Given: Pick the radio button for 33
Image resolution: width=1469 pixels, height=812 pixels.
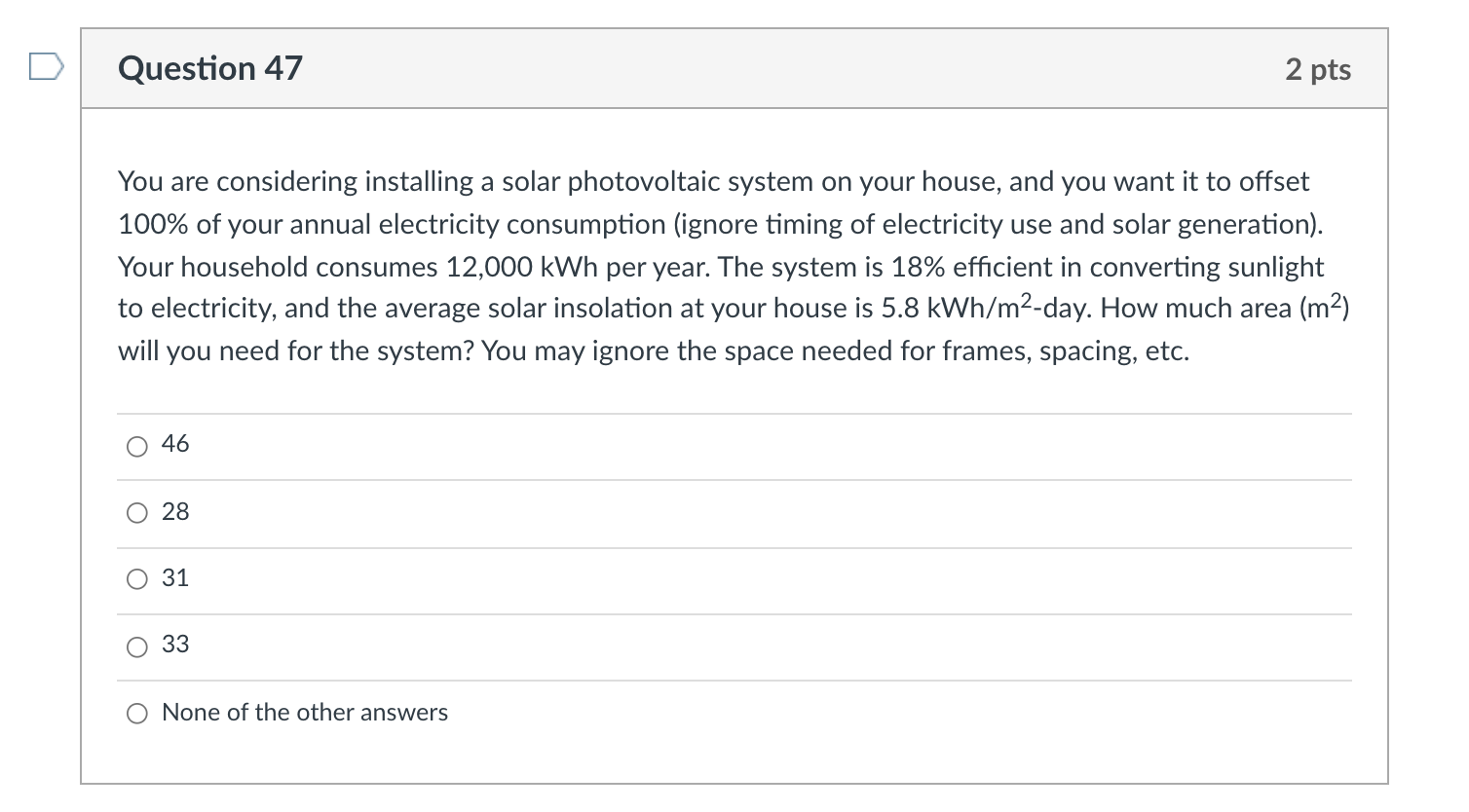Looking at the screenshot, I should pyautogui.click(x=137, y=647).
